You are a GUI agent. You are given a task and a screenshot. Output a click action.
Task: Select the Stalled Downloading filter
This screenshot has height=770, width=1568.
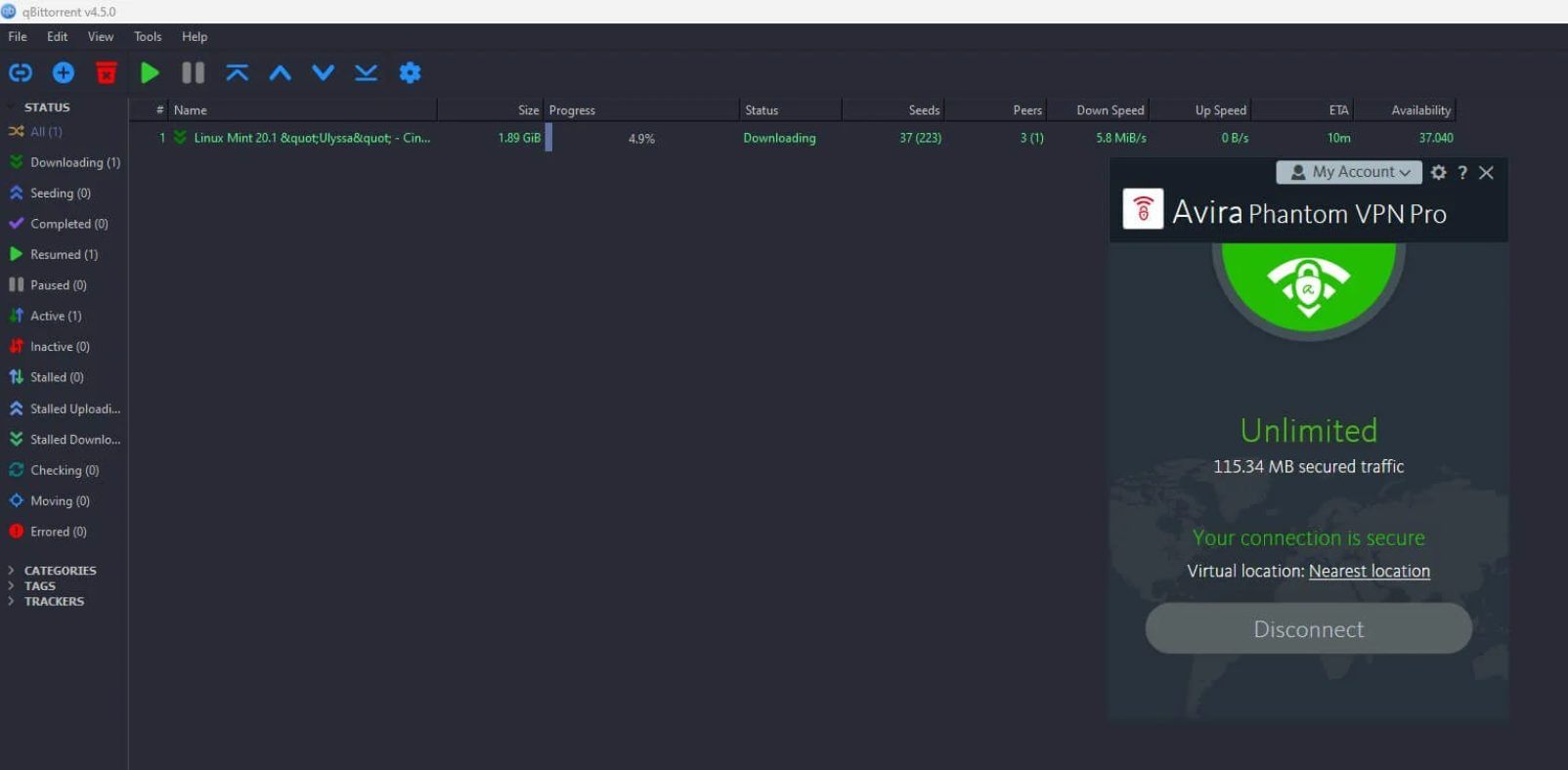click(x=65, y=440)
